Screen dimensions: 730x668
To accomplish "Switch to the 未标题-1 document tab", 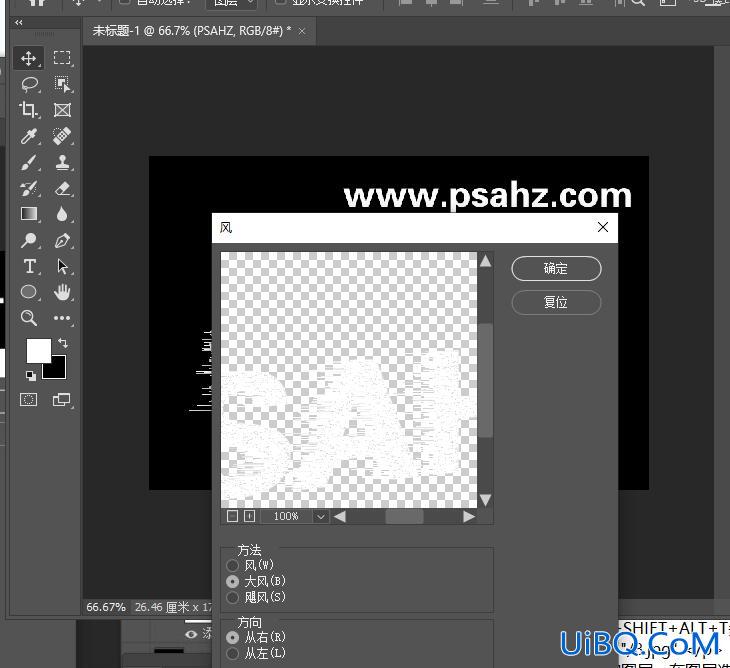I will coord(192,31).
